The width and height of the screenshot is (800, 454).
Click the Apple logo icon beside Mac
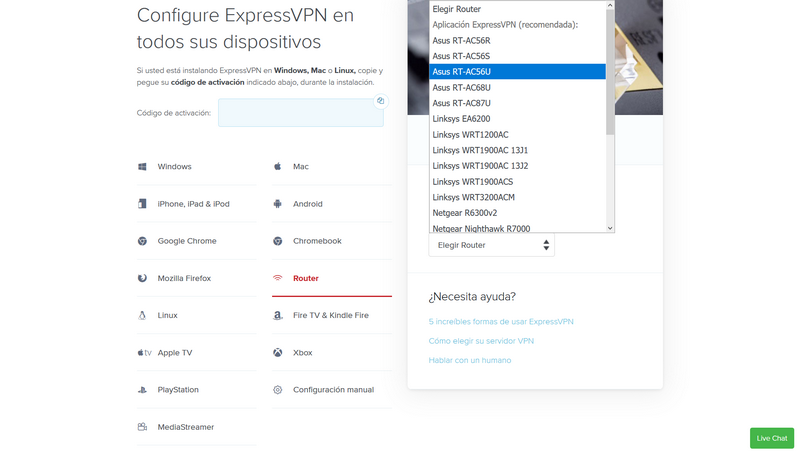(278, 166)
